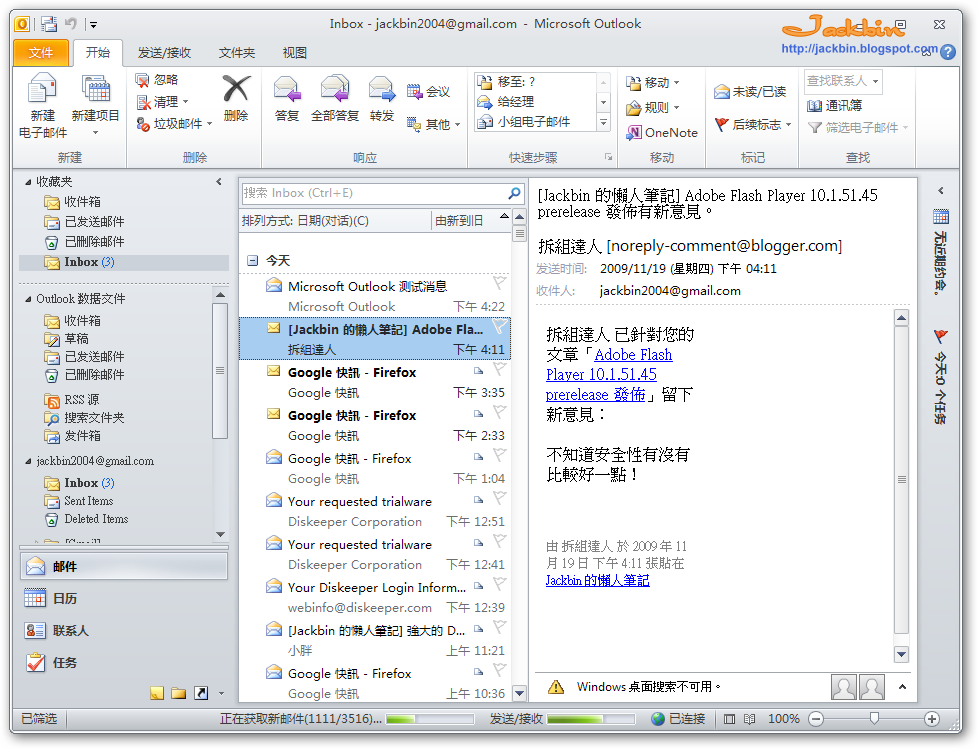Switch to the 发送/接收 ribbon tab

pyautogui.click(x=164, y=53)
